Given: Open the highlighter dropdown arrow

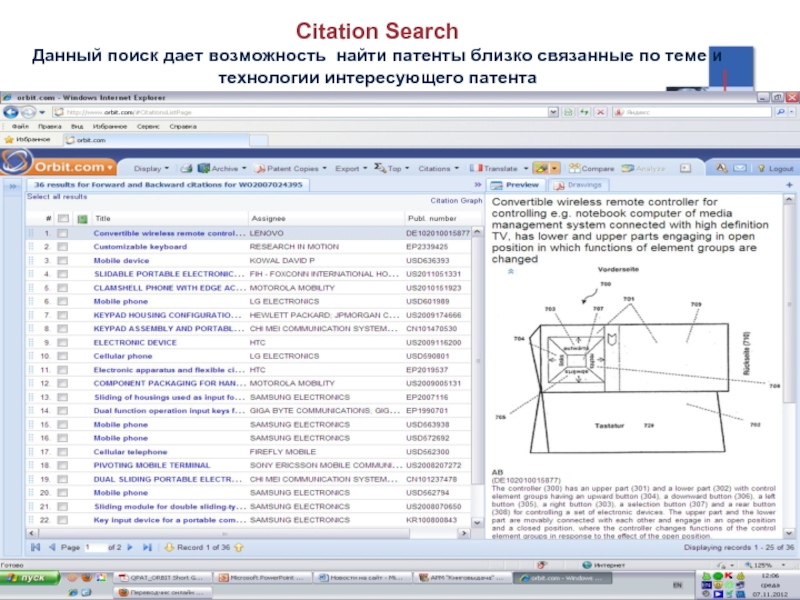Looking at the screenshot, I should pyautogui.click(x=554, y=168).
